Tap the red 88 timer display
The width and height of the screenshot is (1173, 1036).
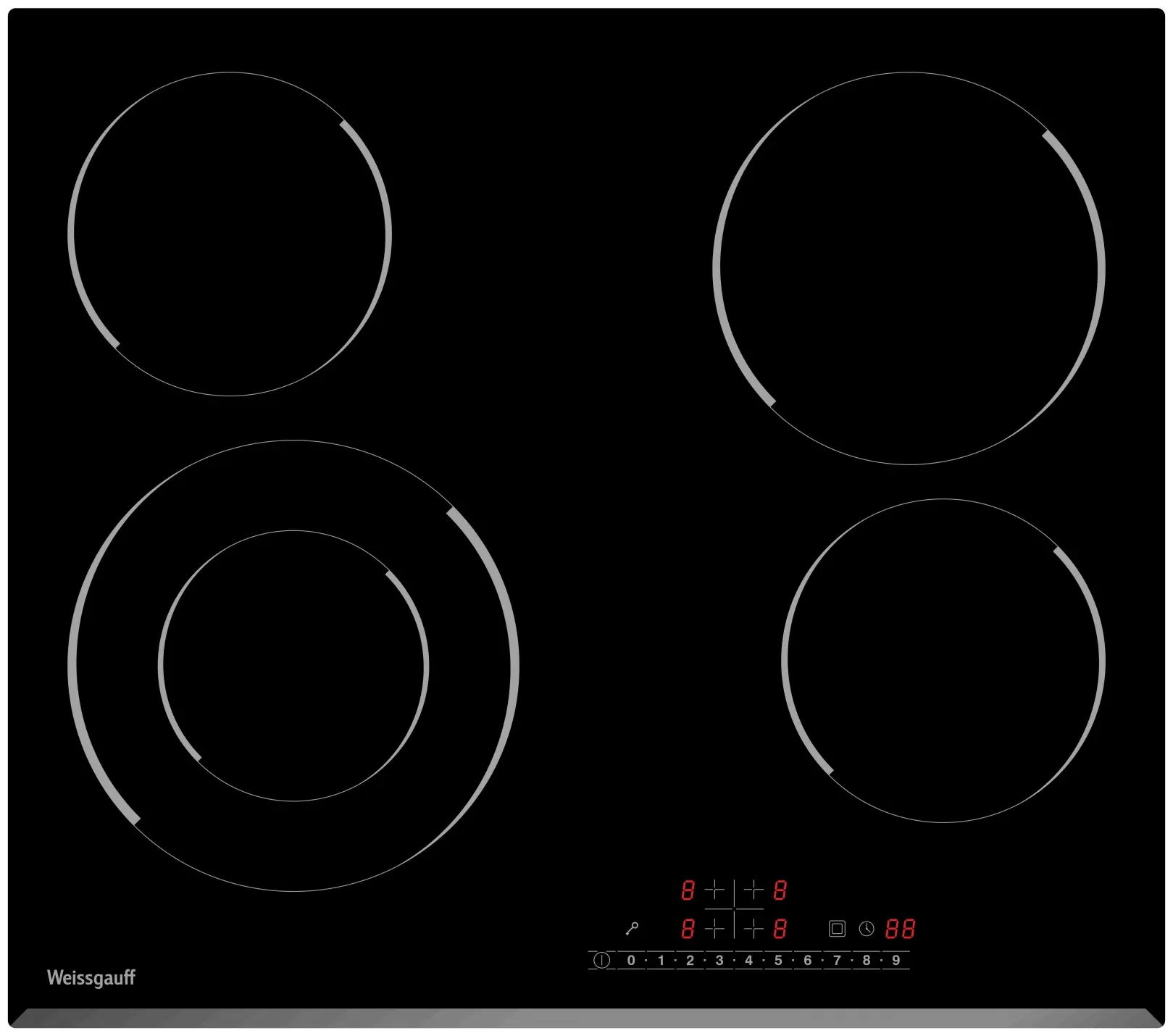(901, 928)
